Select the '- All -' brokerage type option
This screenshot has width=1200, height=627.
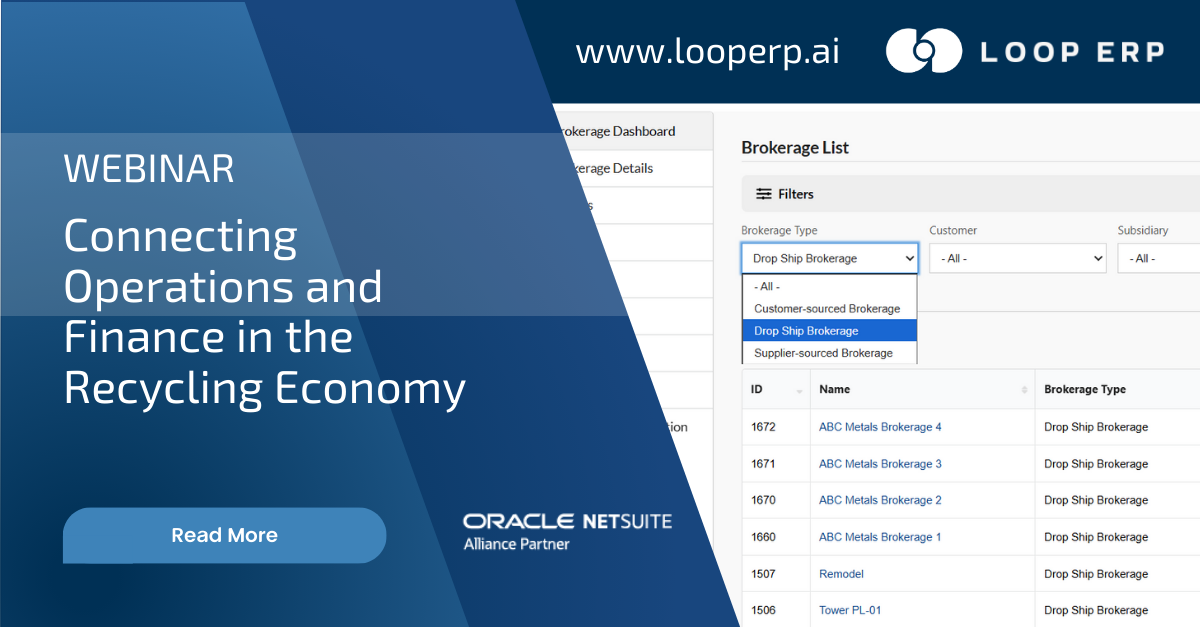tap(829, 286)
